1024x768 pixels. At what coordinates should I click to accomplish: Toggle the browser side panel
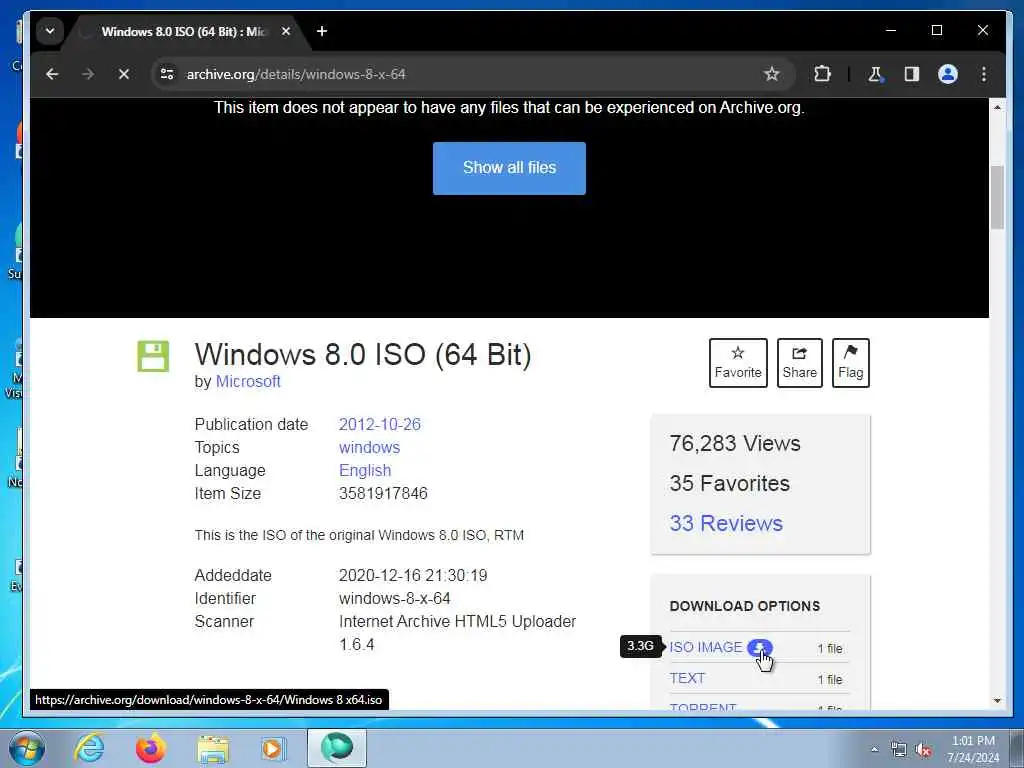point(912,74)
